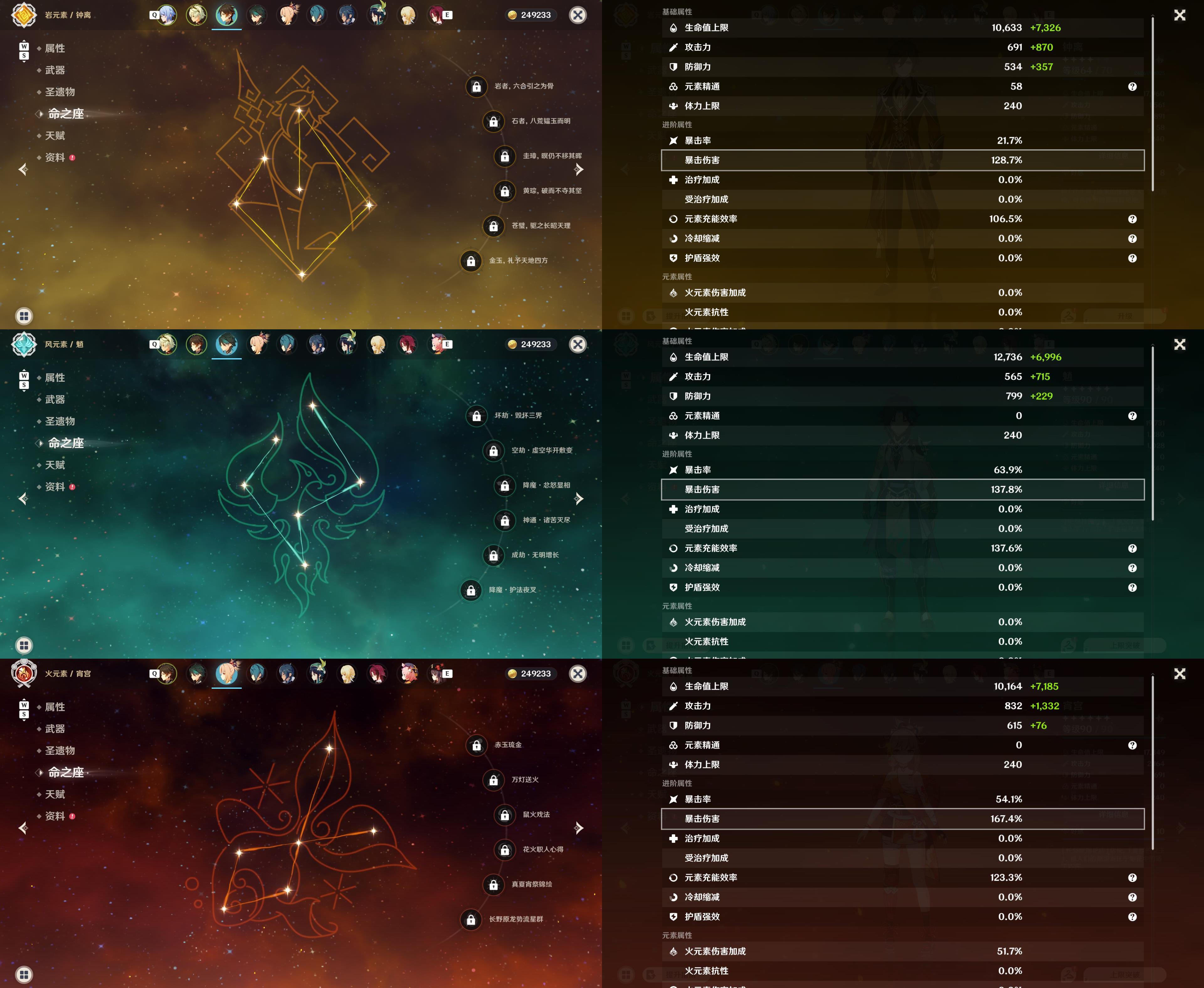Image resolution: width=1204 pixels, height=988 pixels.
Task: Switch to next character from Yoimiya's screen
Action: point(579,828)
